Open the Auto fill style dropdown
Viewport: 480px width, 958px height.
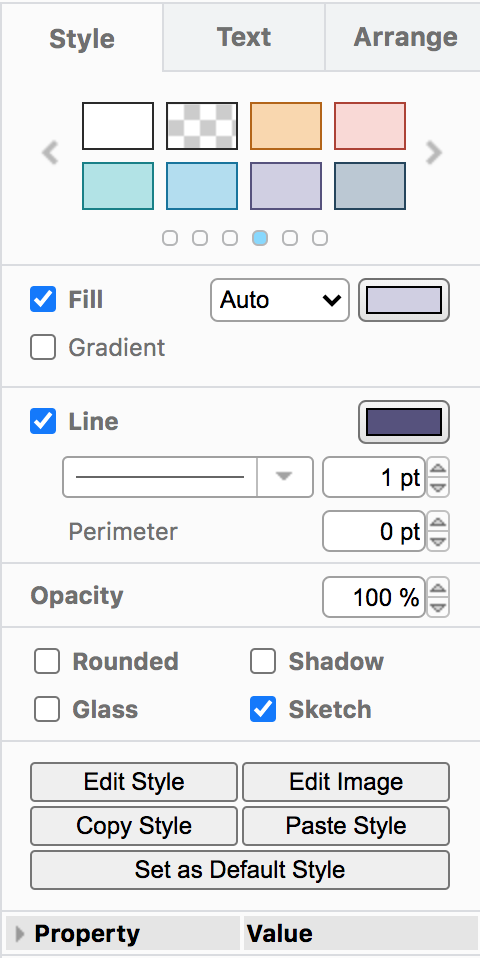[x=280, y=300]
